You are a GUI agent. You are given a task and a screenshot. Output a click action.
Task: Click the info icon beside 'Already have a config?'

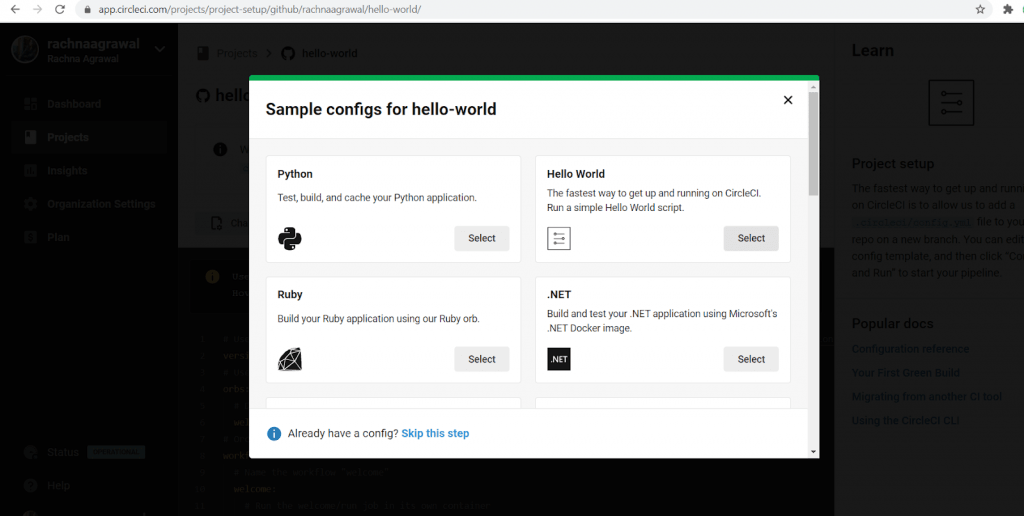click(274, 434)
